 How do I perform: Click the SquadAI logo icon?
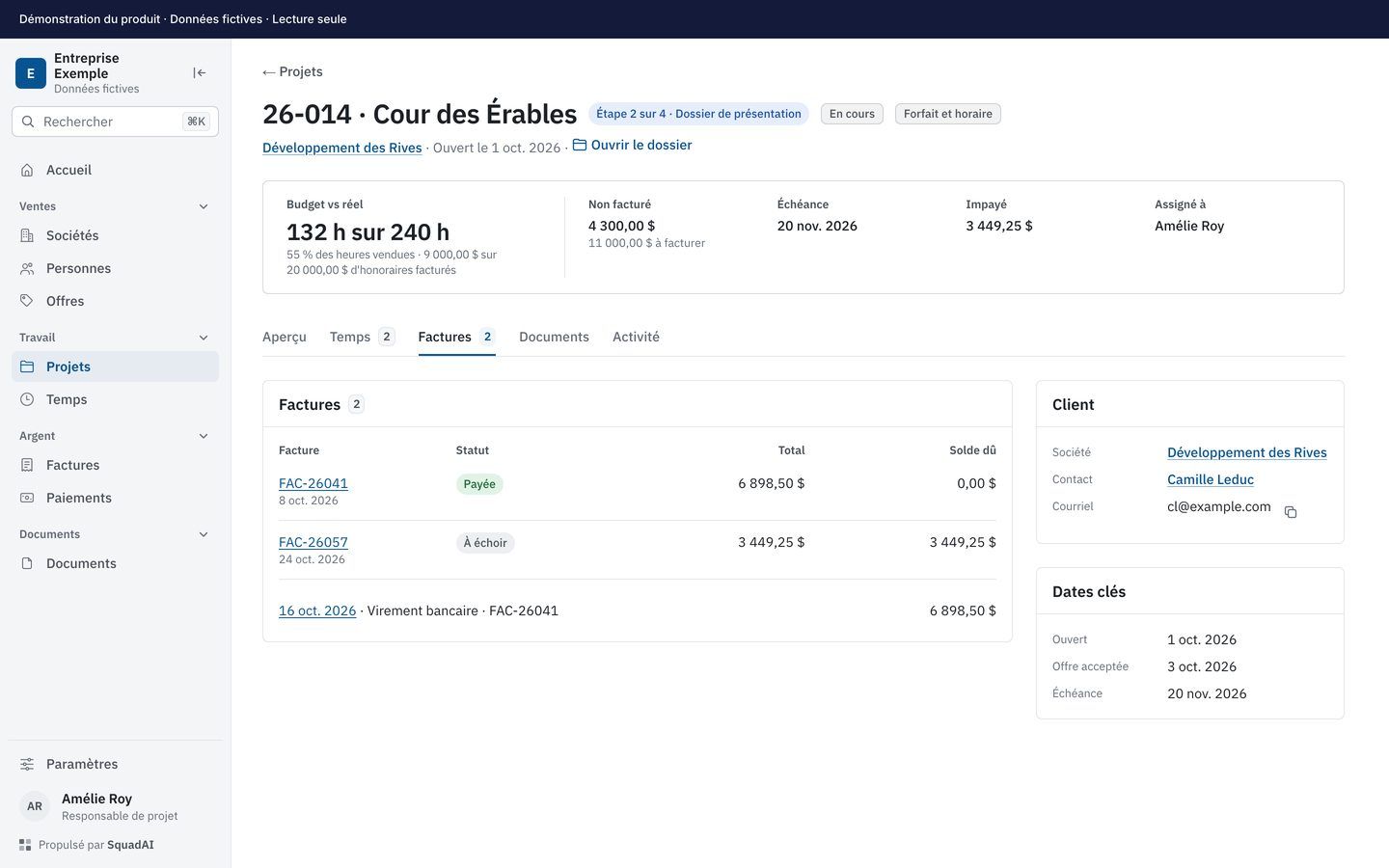tap(25, 845)
